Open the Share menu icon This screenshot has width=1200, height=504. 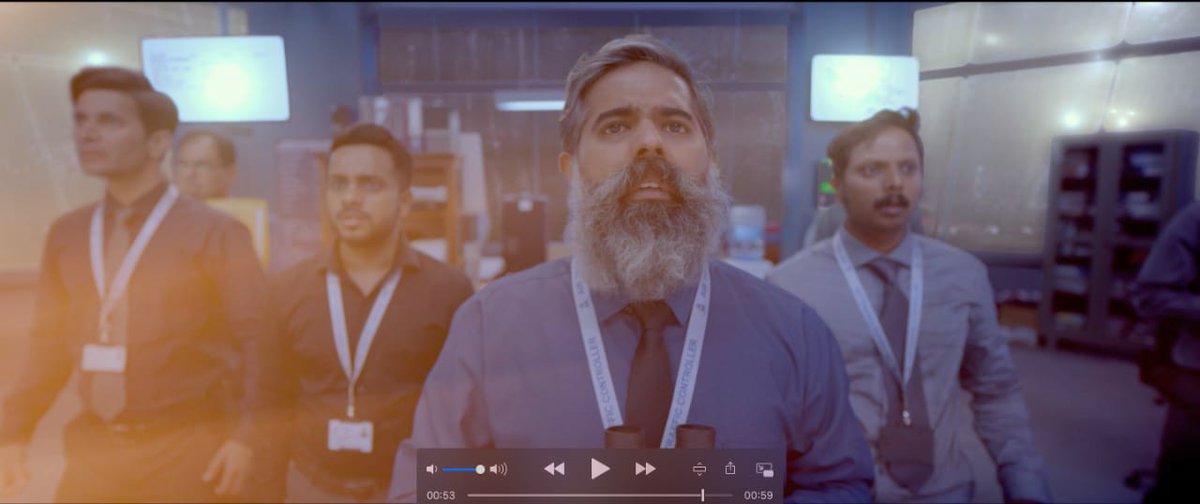(730, 468)
